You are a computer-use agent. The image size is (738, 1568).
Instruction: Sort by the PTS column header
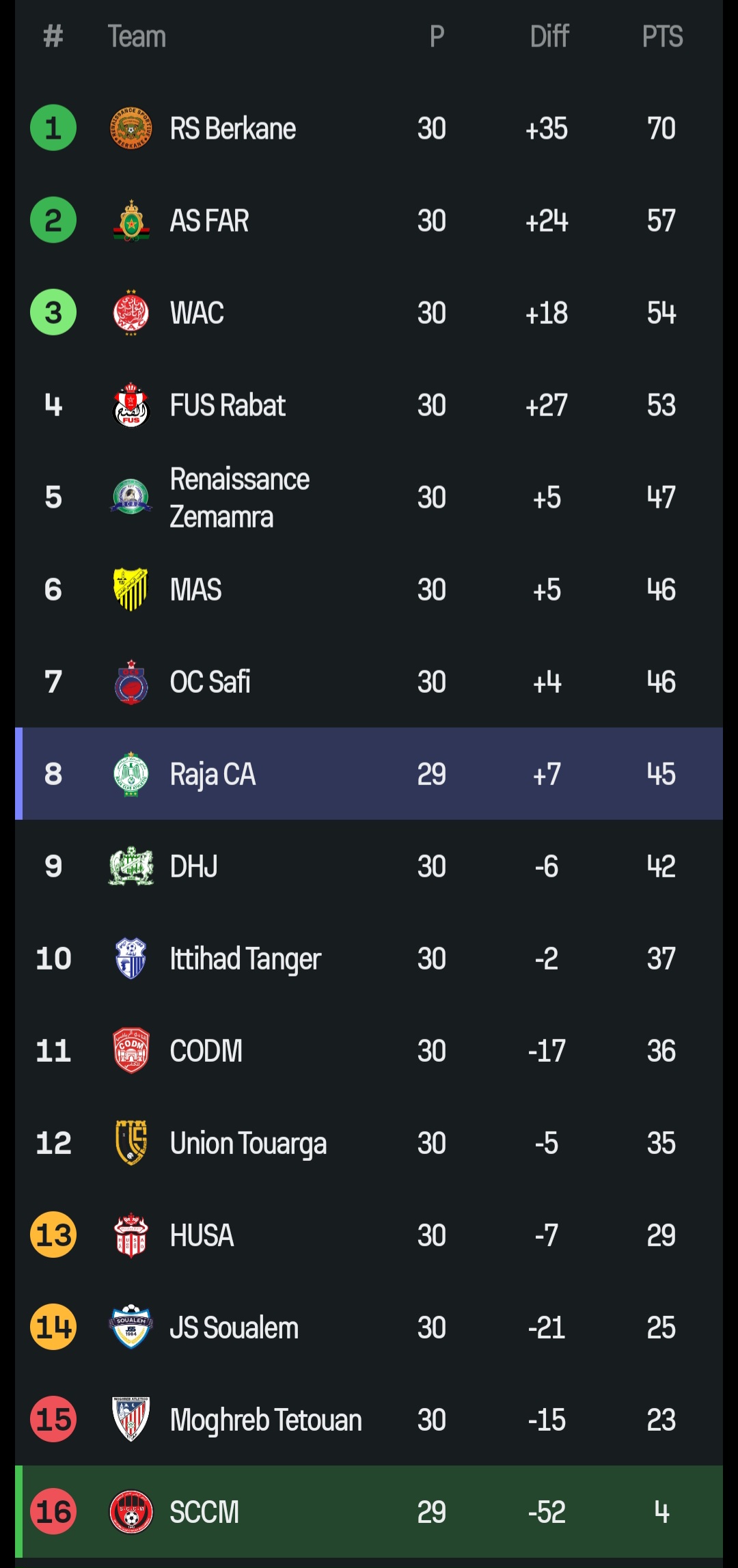(x=662, y=36)
